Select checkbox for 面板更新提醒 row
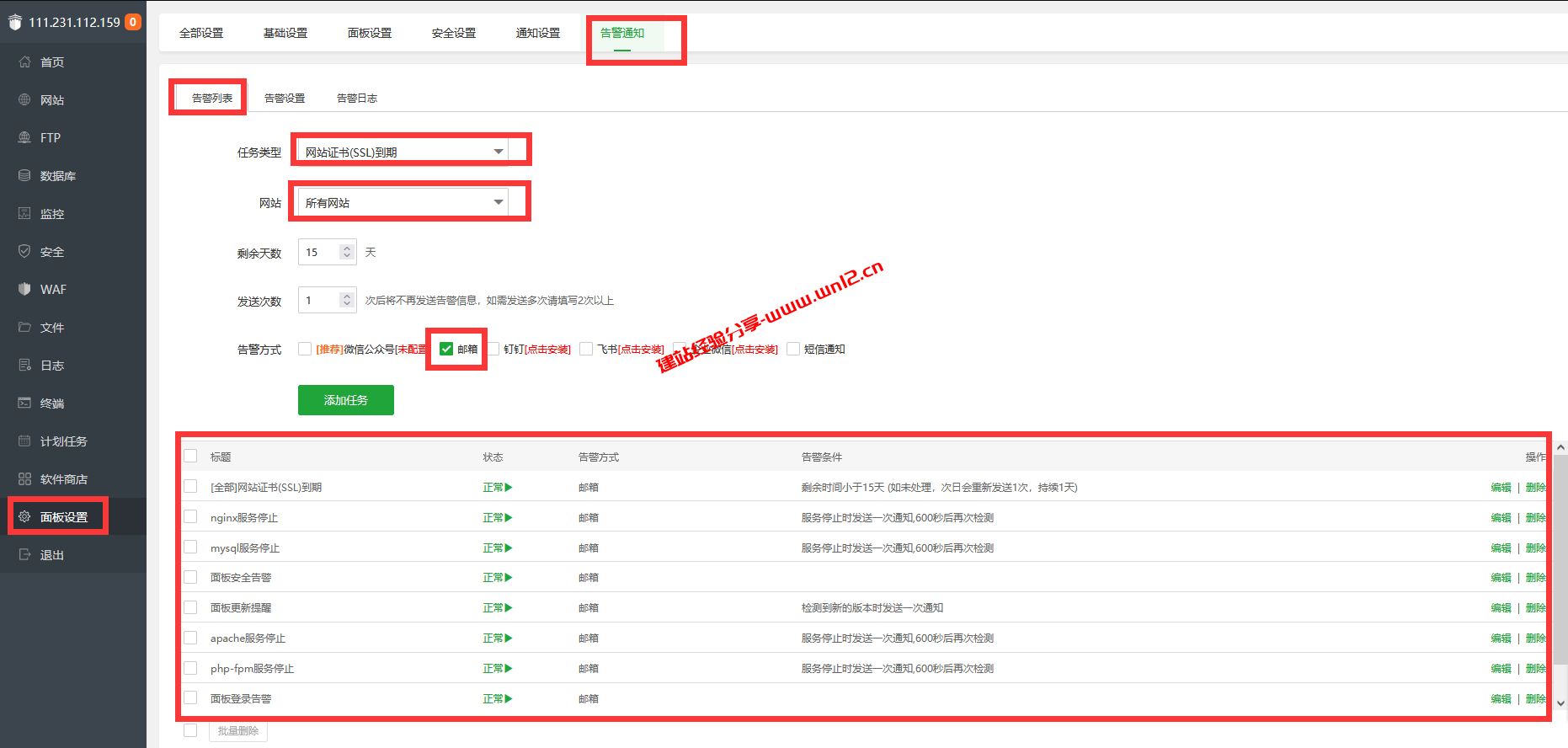This screenshot has height=748, width=1568. (190, 607)
